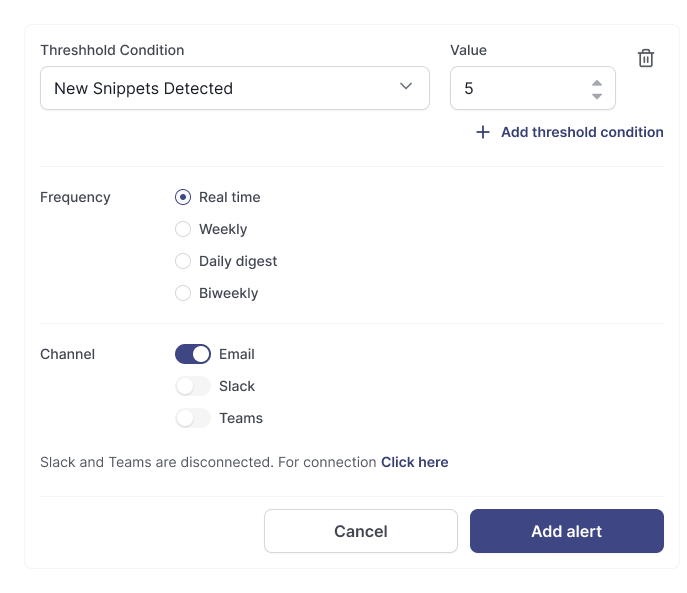This screenshot has width=687, height=593.
Task: Select the Real time radio button
Action: pos(183,197)
